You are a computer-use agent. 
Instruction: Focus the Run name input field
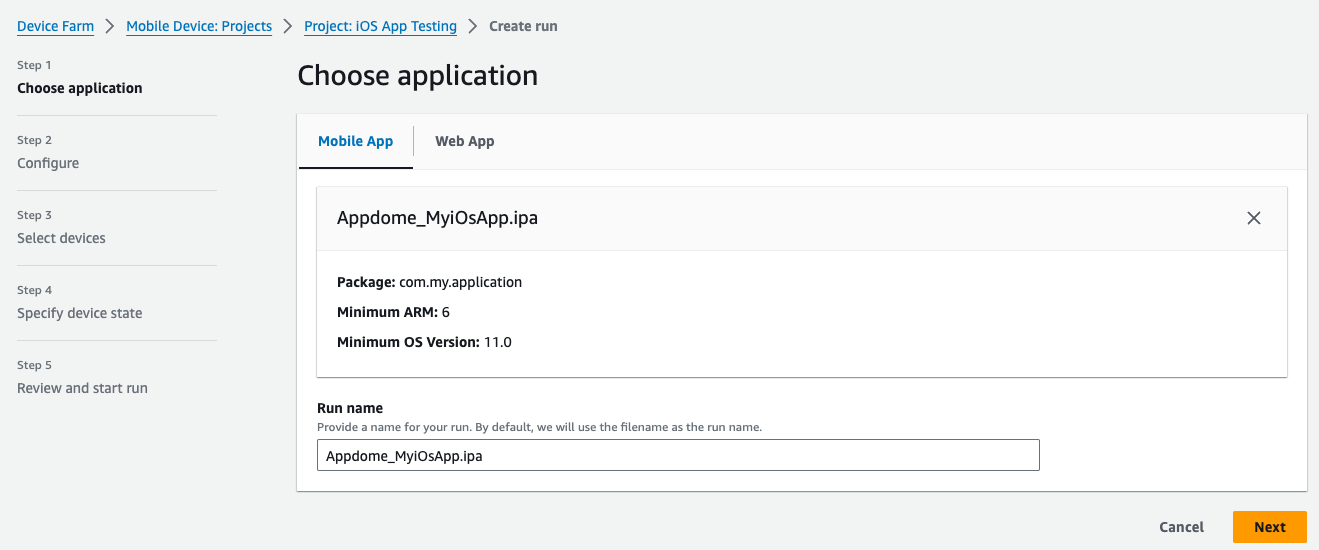click(678, 455)
